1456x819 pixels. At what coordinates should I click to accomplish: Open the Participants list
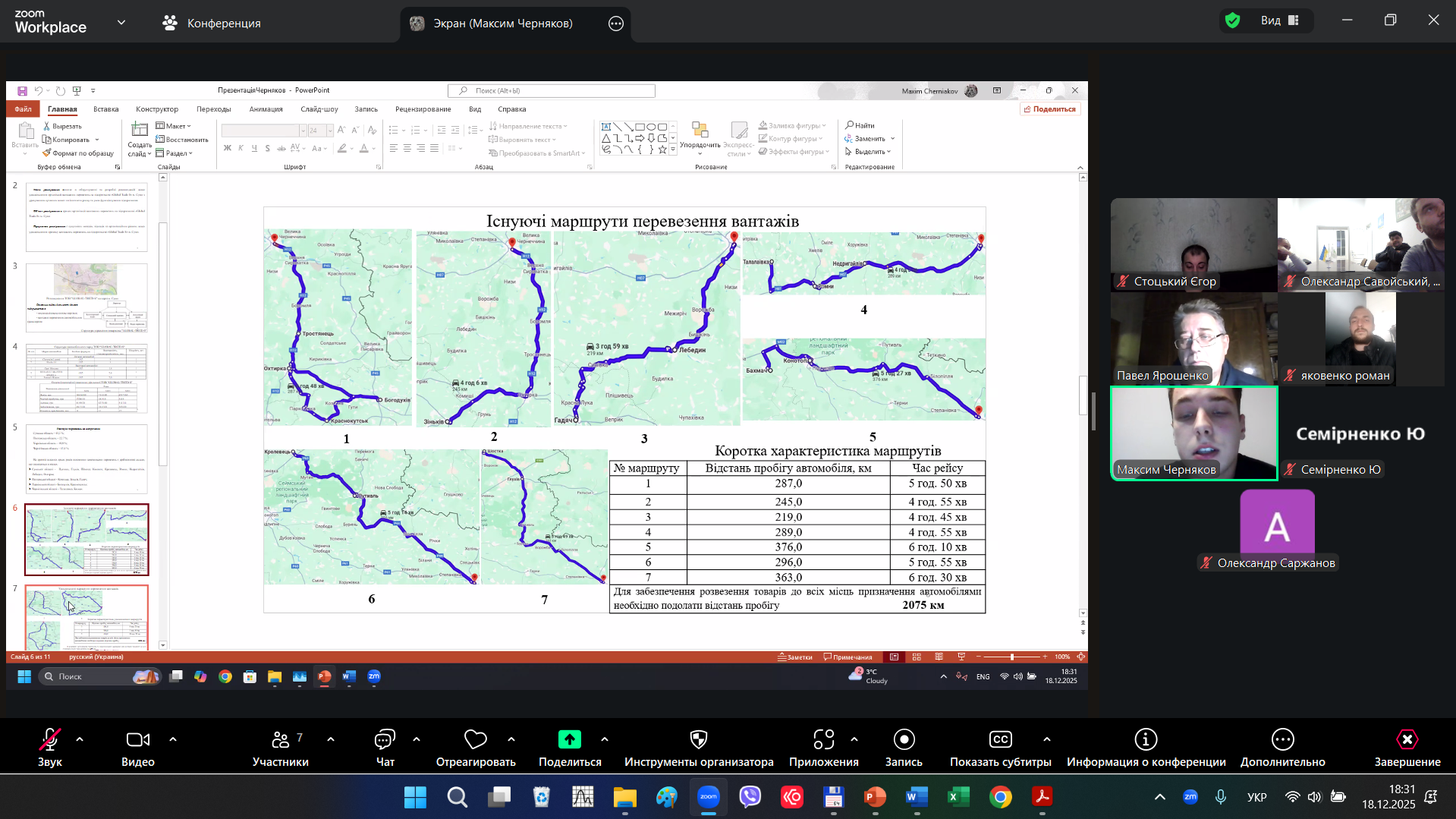coord(281,740)
